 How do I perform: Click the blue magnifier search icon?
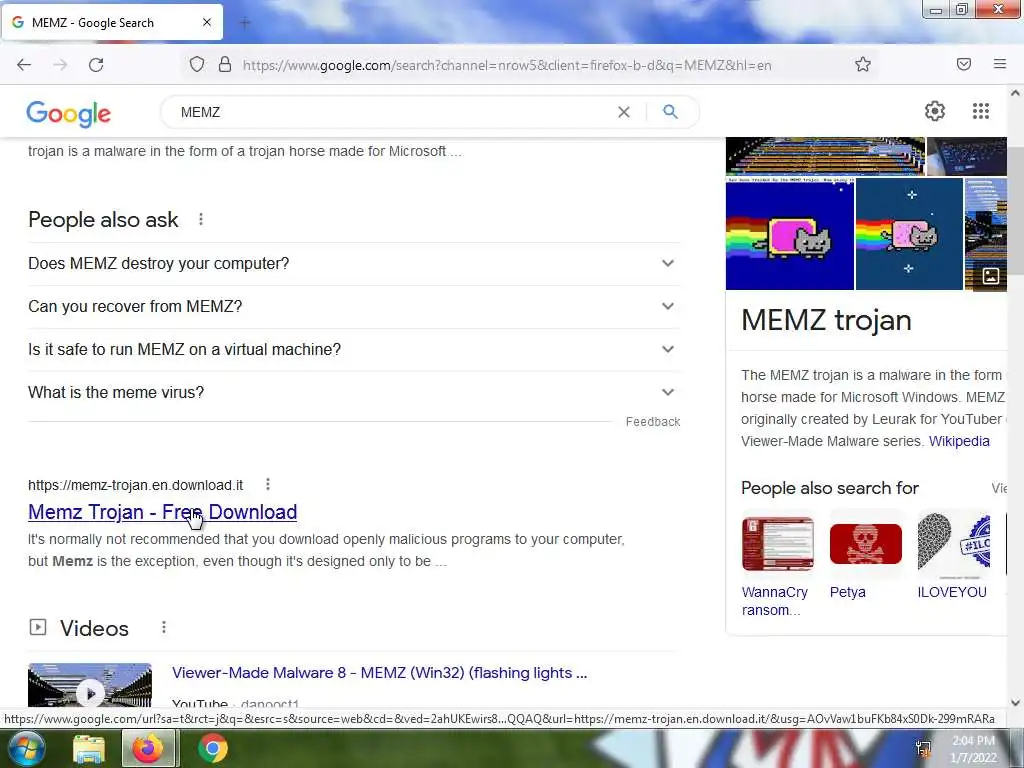click(670, 112)
